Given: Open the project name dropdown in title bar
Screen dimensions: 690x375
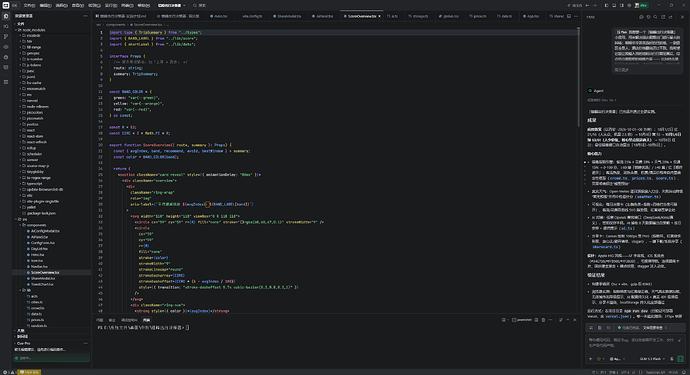Looking at the screenshot, I should 171,5.
